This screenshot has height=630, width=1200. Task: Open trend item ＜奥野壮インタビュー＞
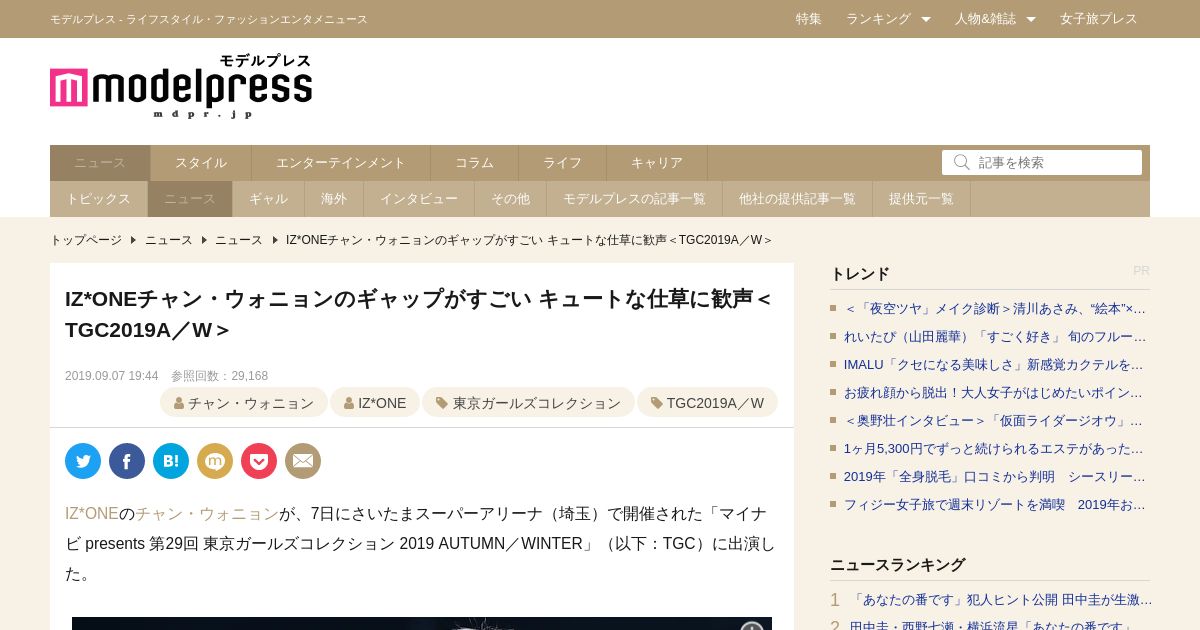click(x=995, y=421)
